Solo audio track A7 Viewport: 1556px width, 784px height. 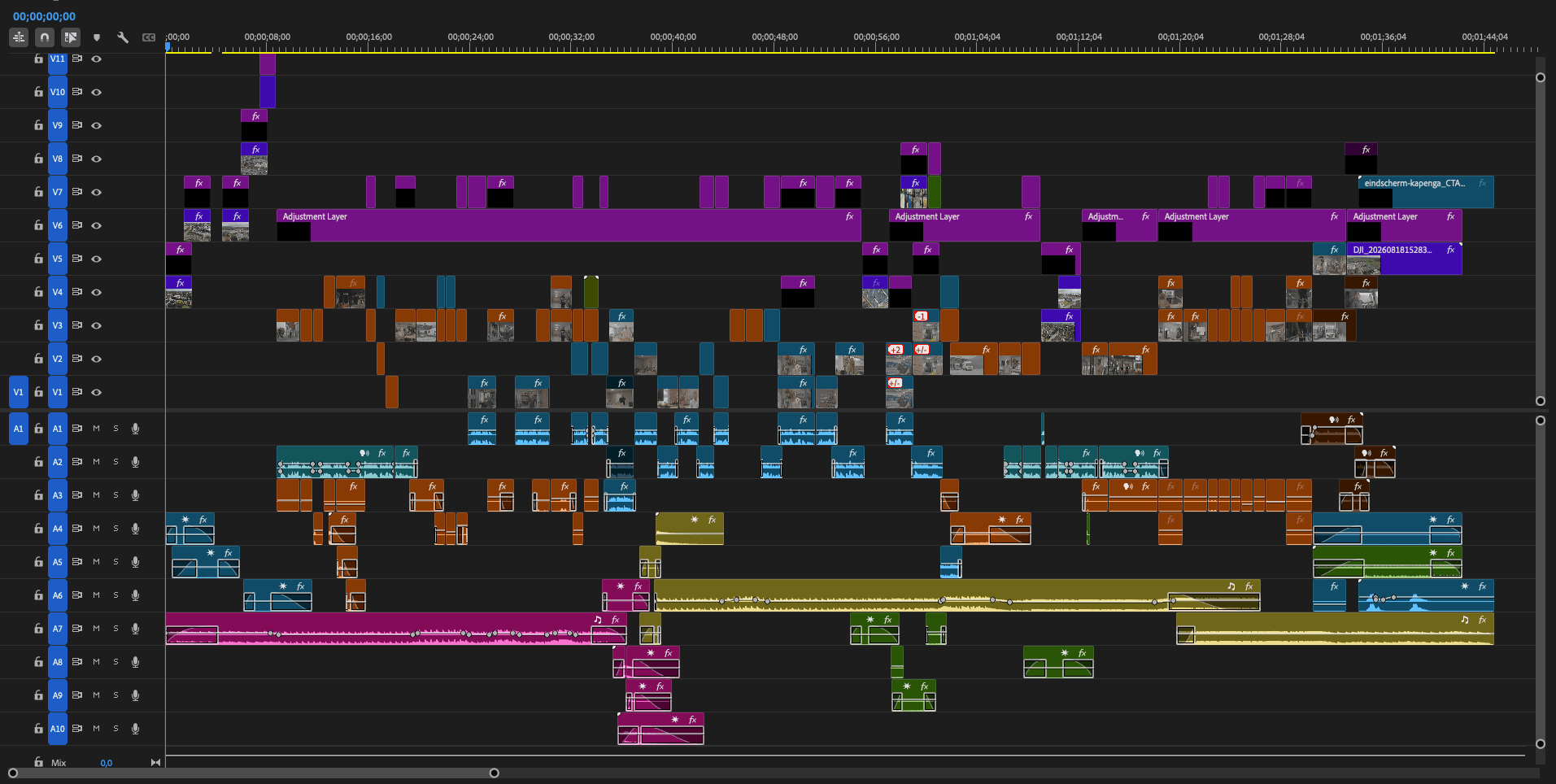[116, 629]
